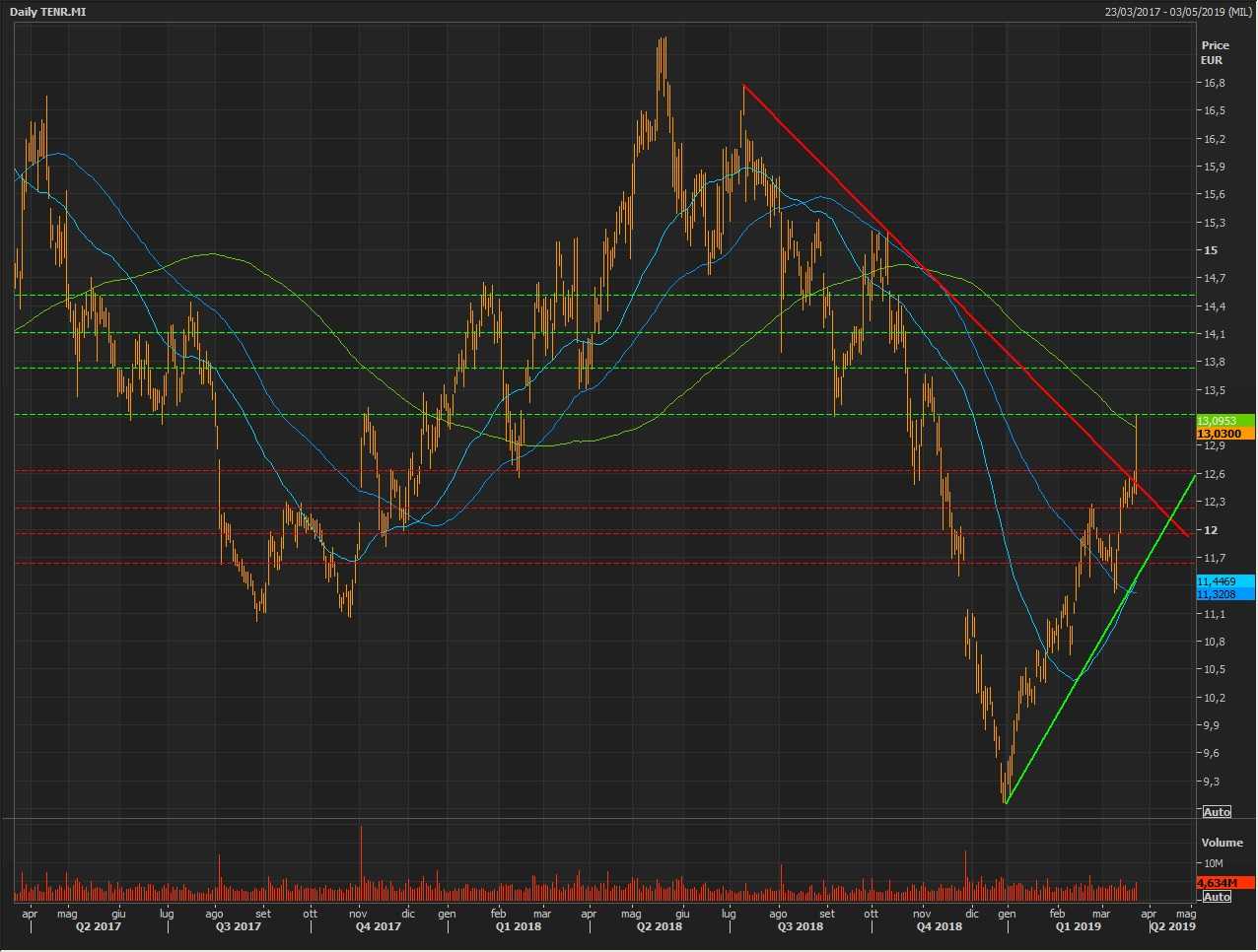Click the light blue 11,4469 value tag
This screenshot has height=952, width=1258.
[1224, 581]
